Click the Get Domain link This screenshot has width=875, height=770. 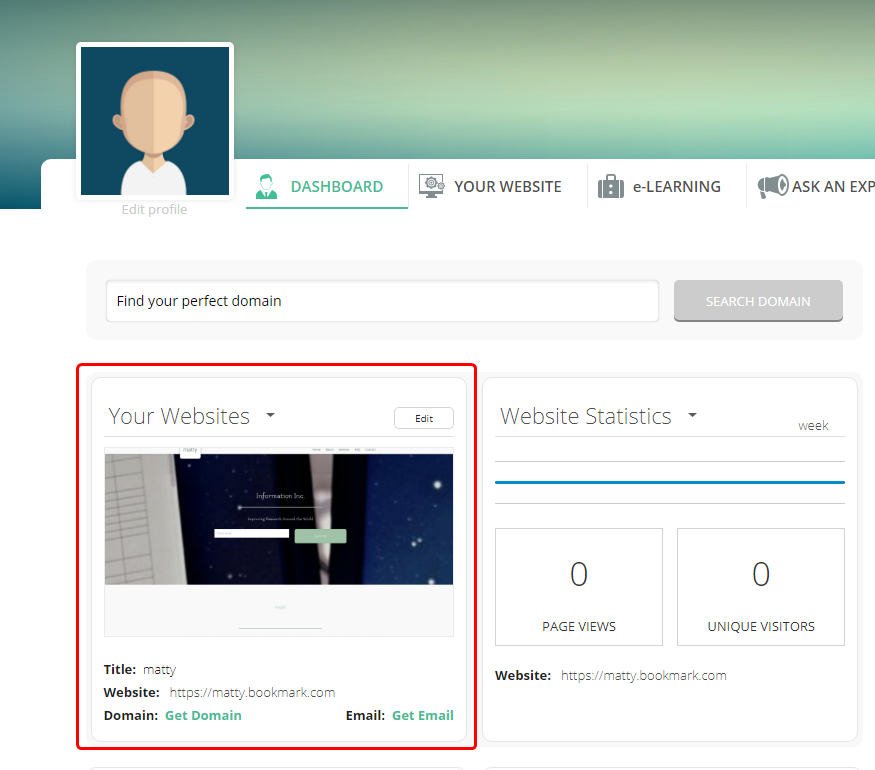[203, 716]
